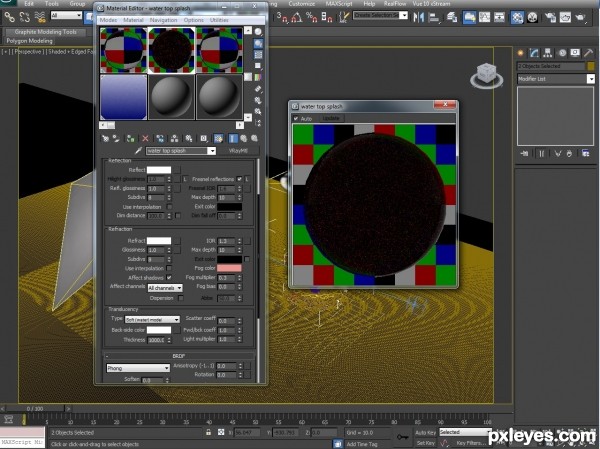Click Render Production teapot icon
The image size is (600, 449).
tap(580, 17)
